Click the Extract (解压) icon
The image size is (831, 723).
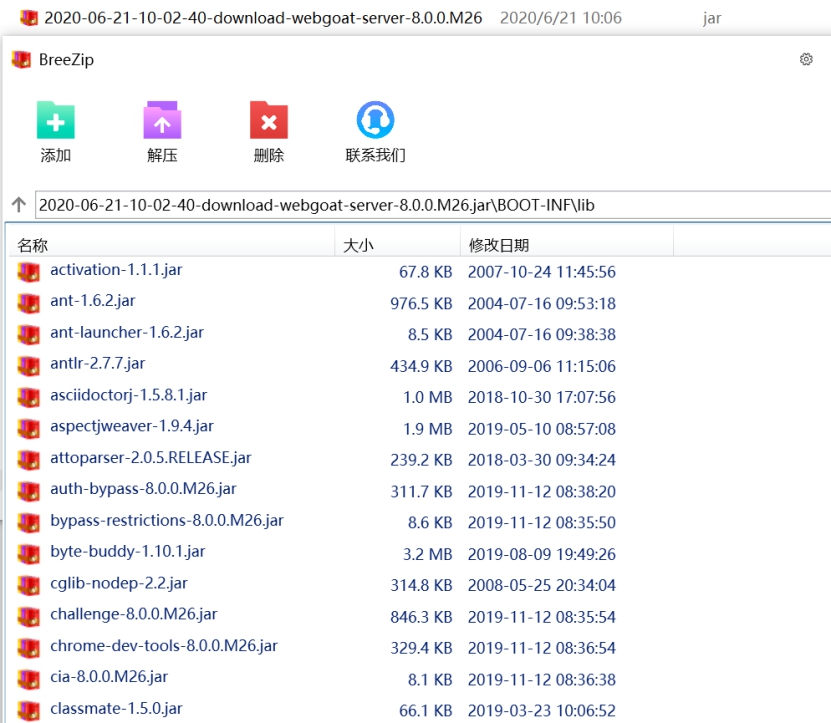[162, 120]
